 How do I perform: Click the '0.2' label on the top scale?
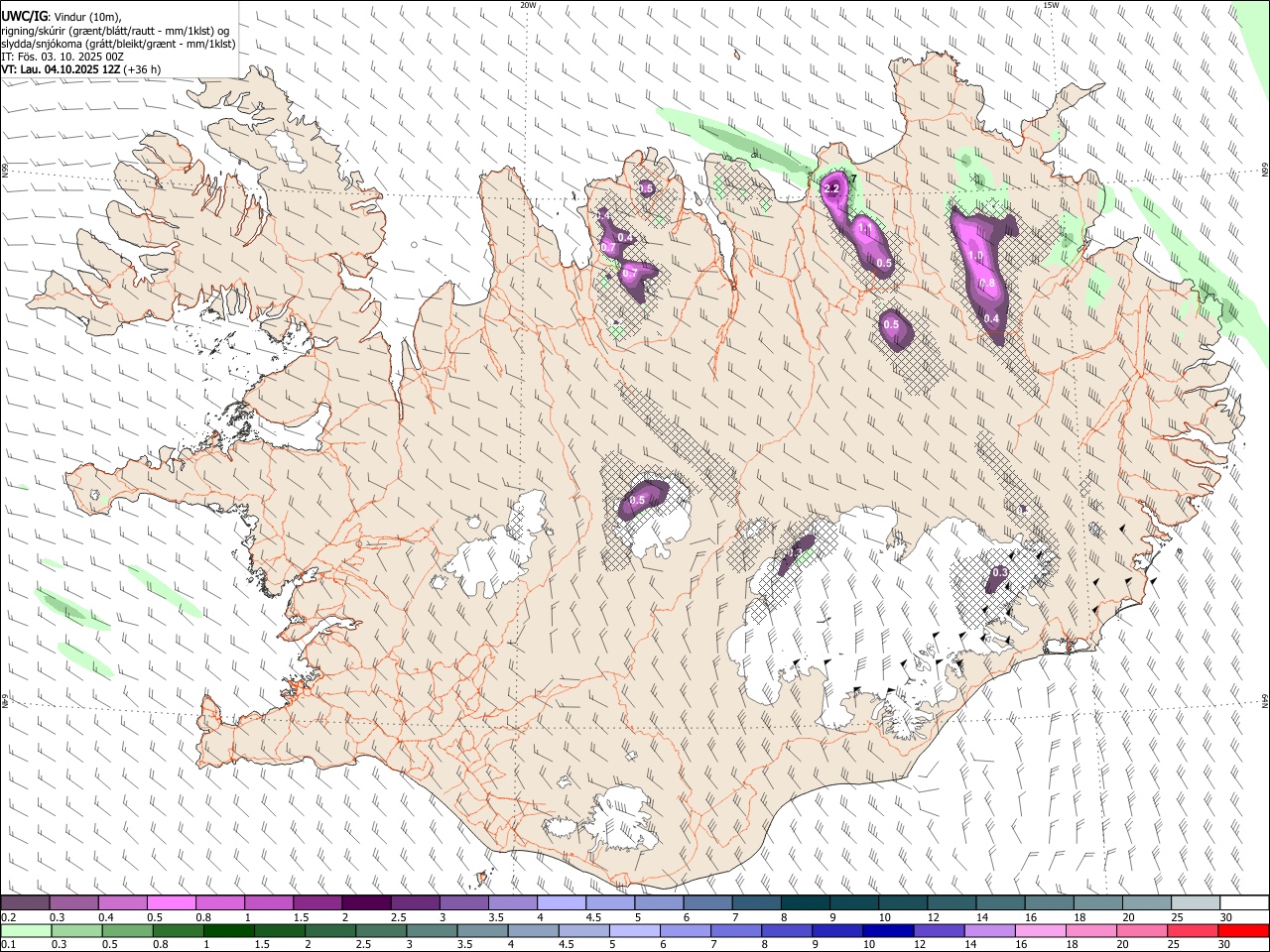click(8, 917)
